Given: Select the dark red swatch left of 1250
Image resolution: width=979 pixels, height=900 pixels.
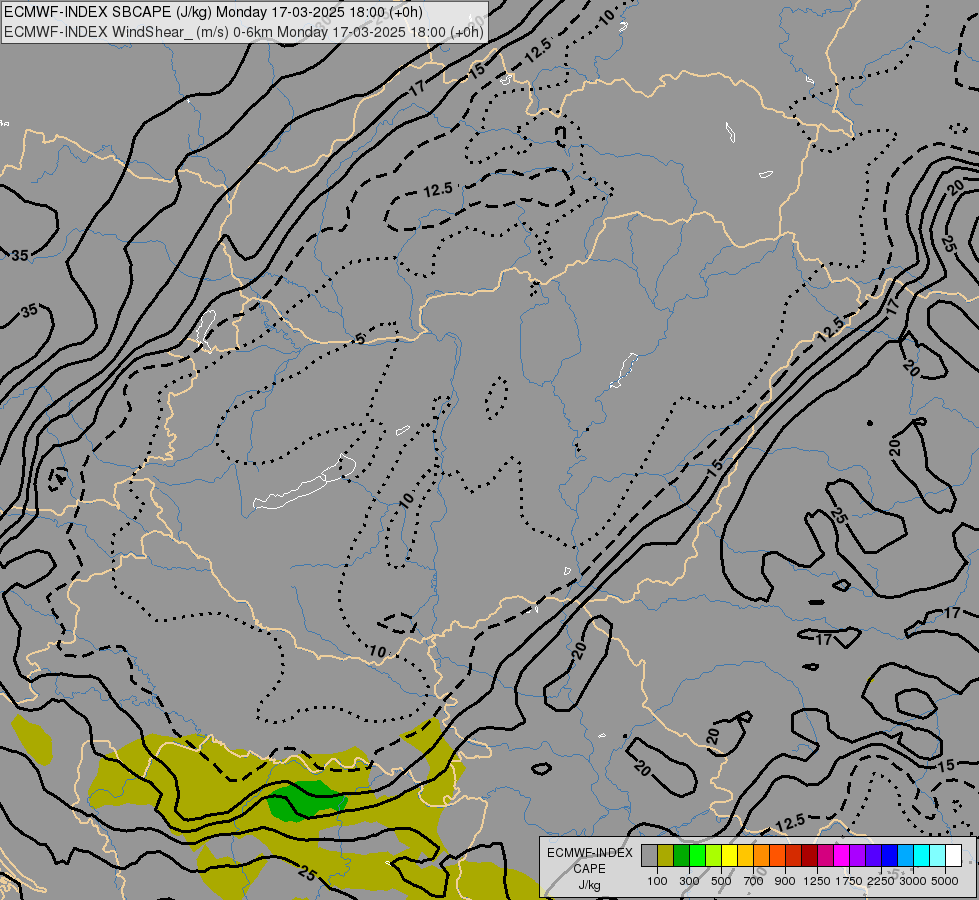Looking at the screenshot, I should coord(809,856).
